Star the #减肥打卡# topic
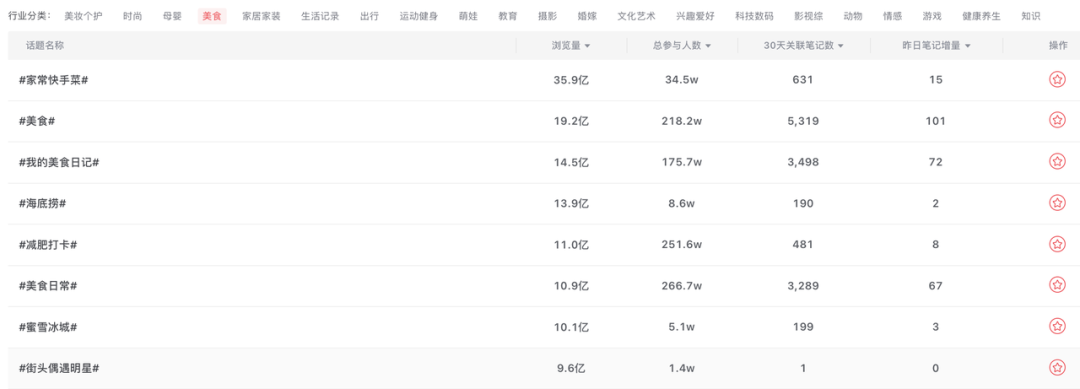 [1057, 244]
